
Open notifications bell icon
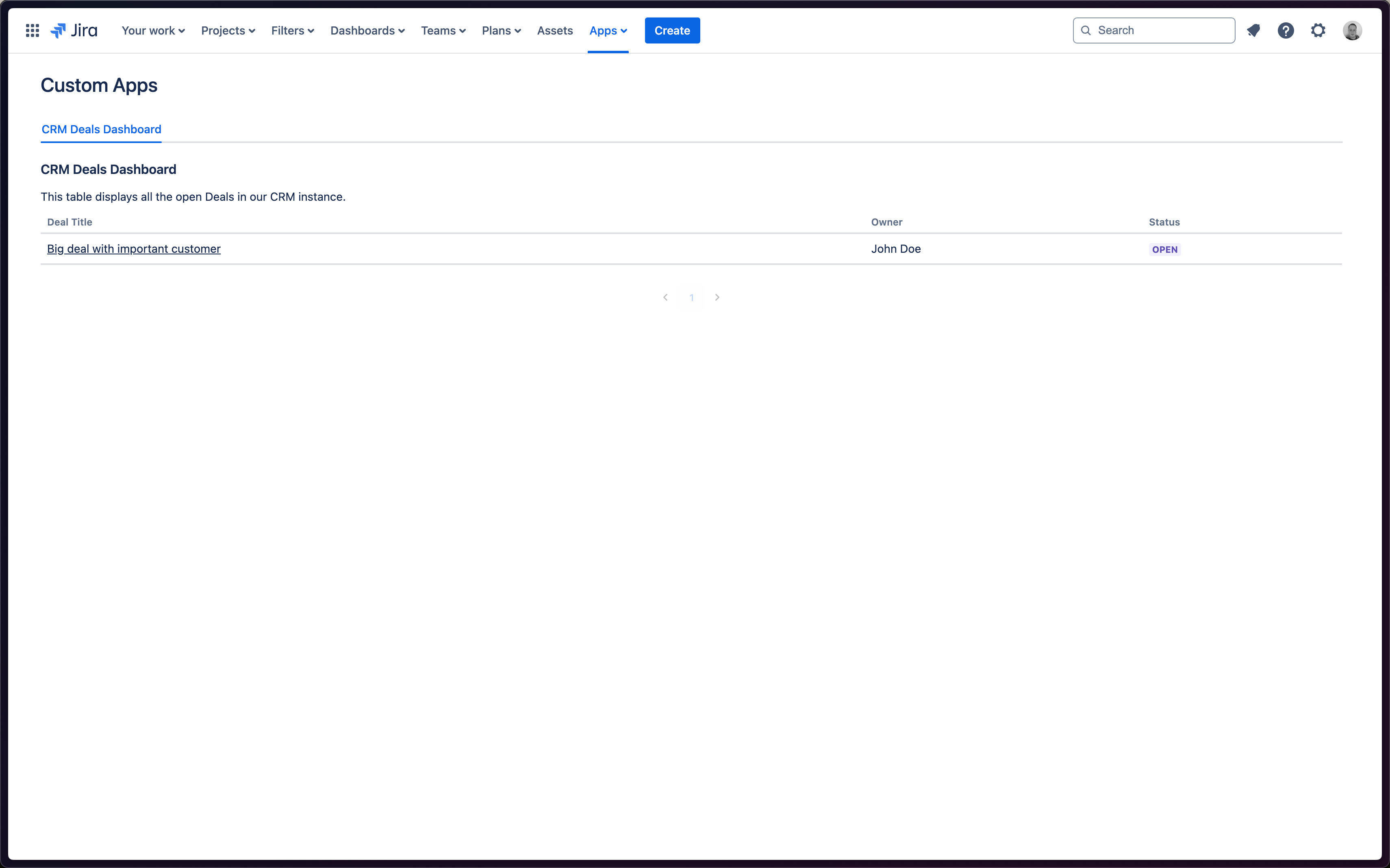[1253, 30]
